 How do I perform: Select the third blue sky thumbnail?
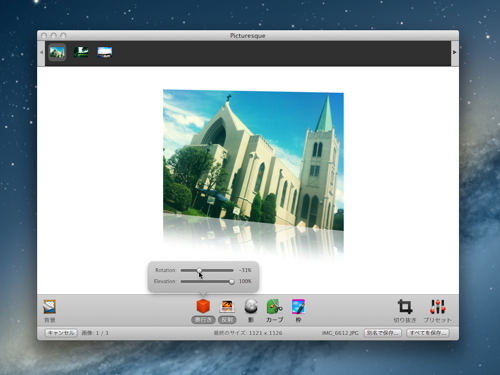coord(105,52)
